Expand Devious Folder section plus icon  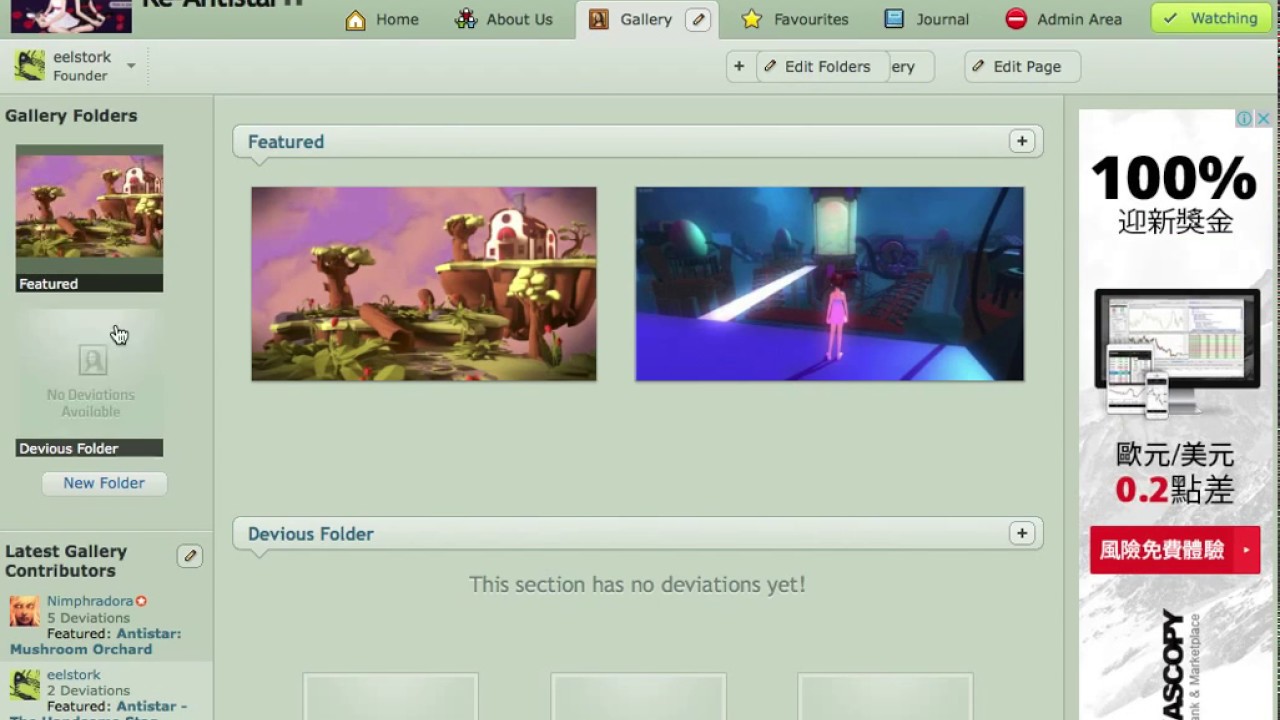[1022, 533]
